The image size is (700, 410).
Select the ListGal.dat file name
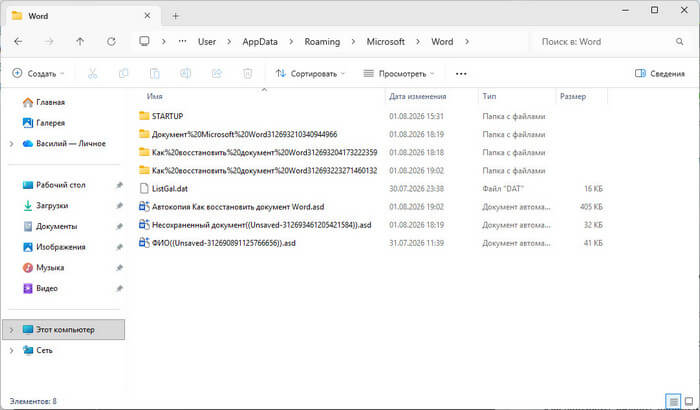coord(170,188)
